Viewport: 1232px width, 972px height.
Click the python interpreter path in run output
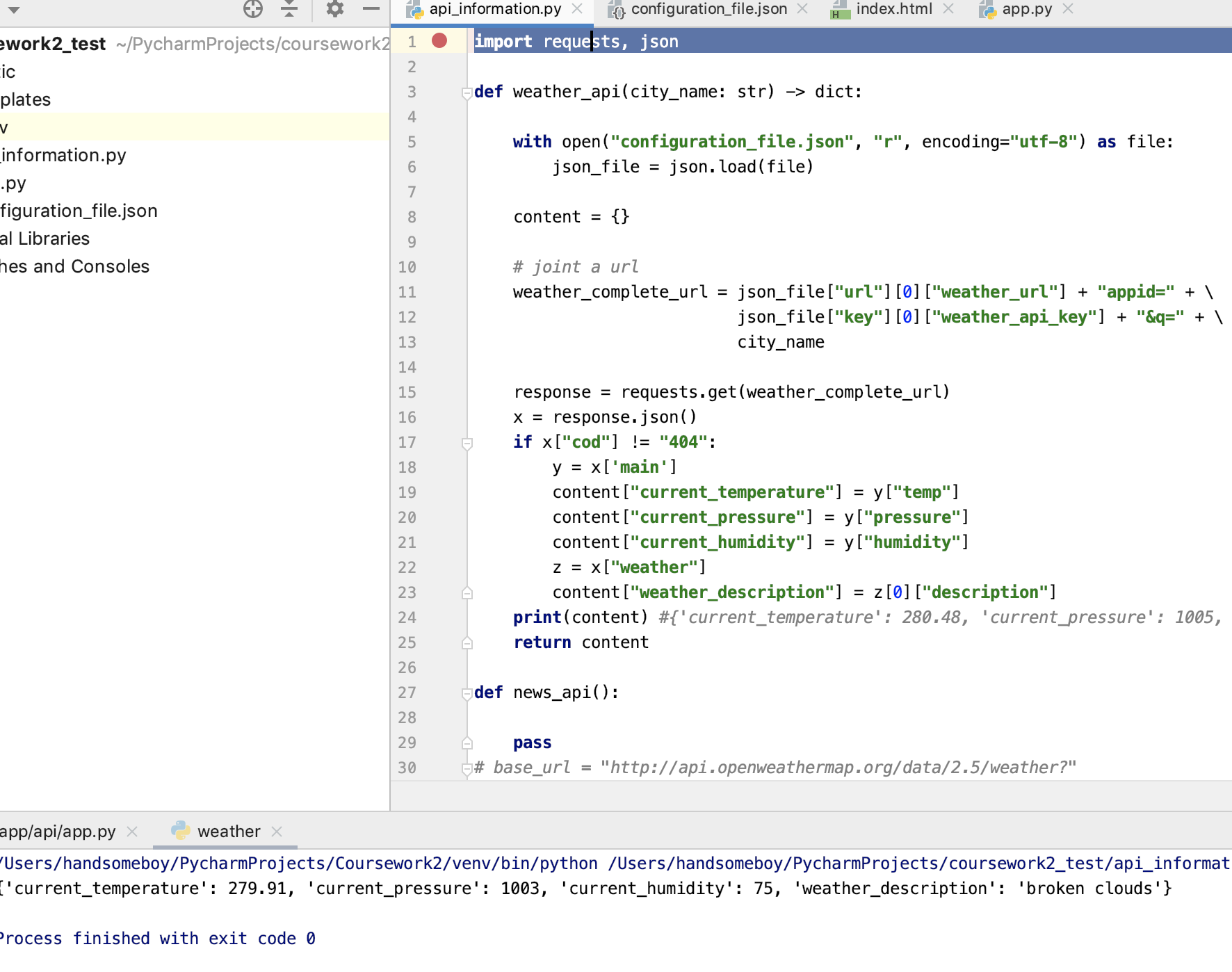[299, 864]
